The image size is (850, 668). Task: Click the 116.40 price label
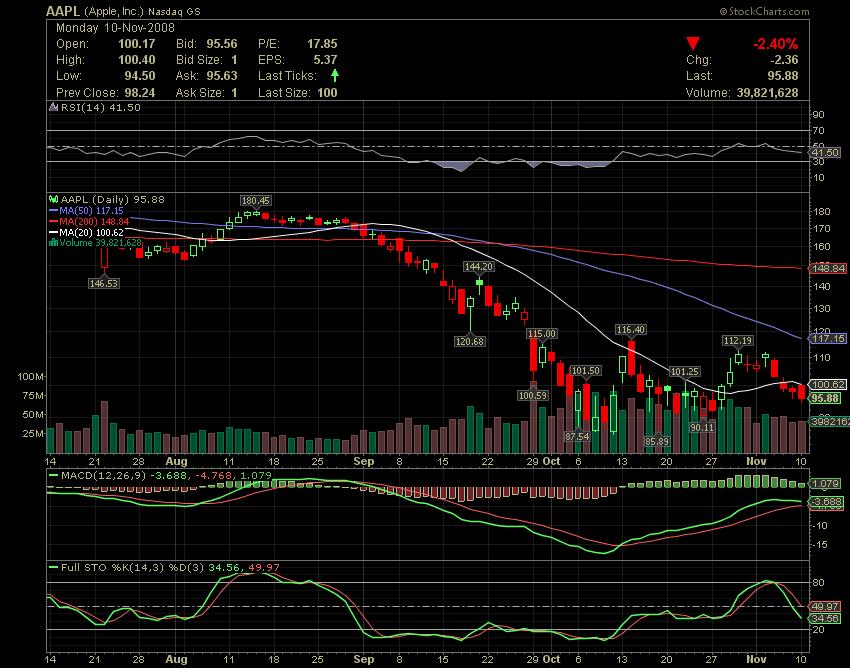[630, 329]
